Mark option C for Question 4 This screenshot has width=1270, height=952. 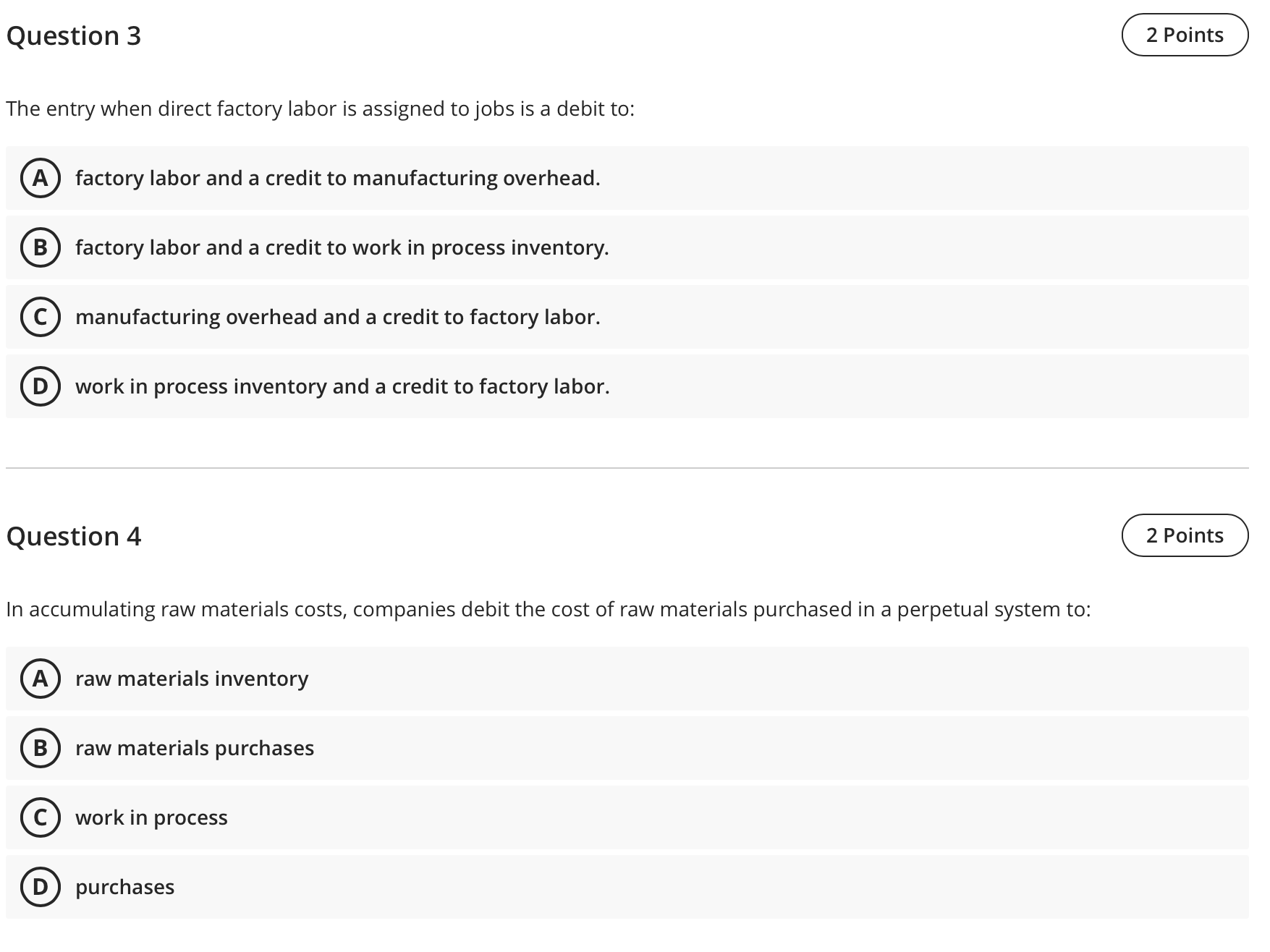[41, 817]
